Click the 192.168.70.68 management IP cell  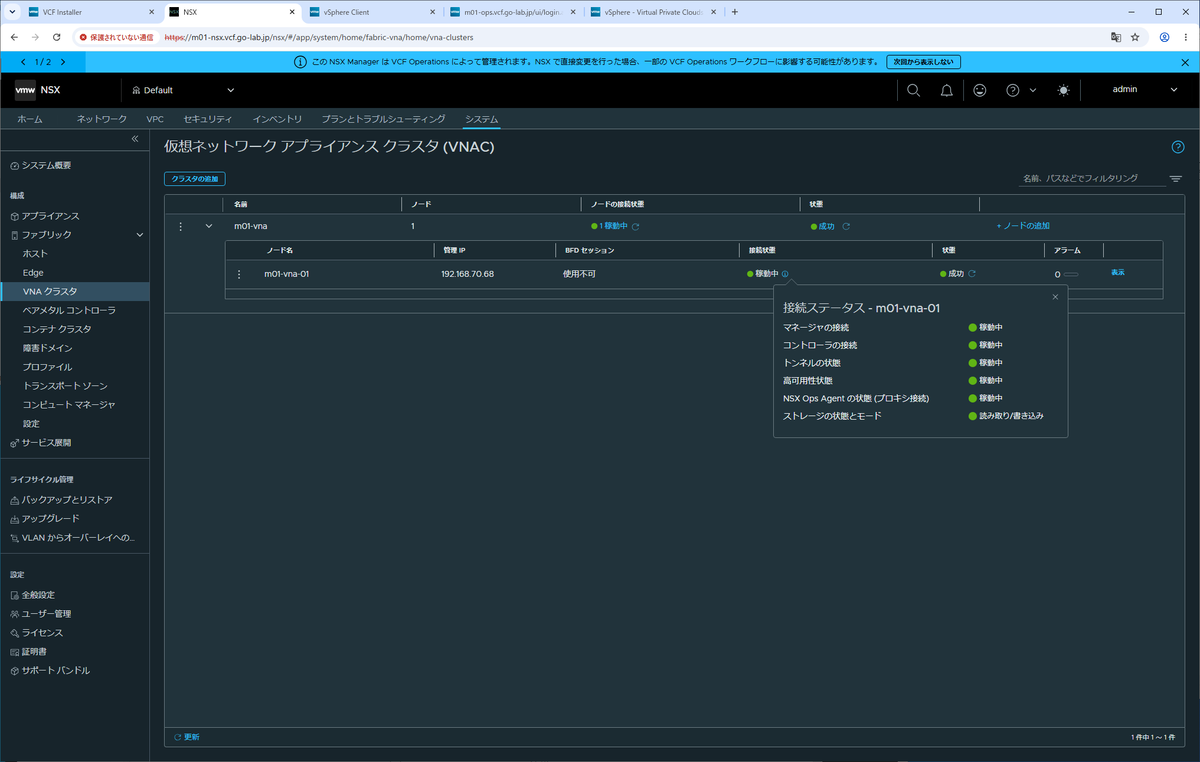(468, 274)
